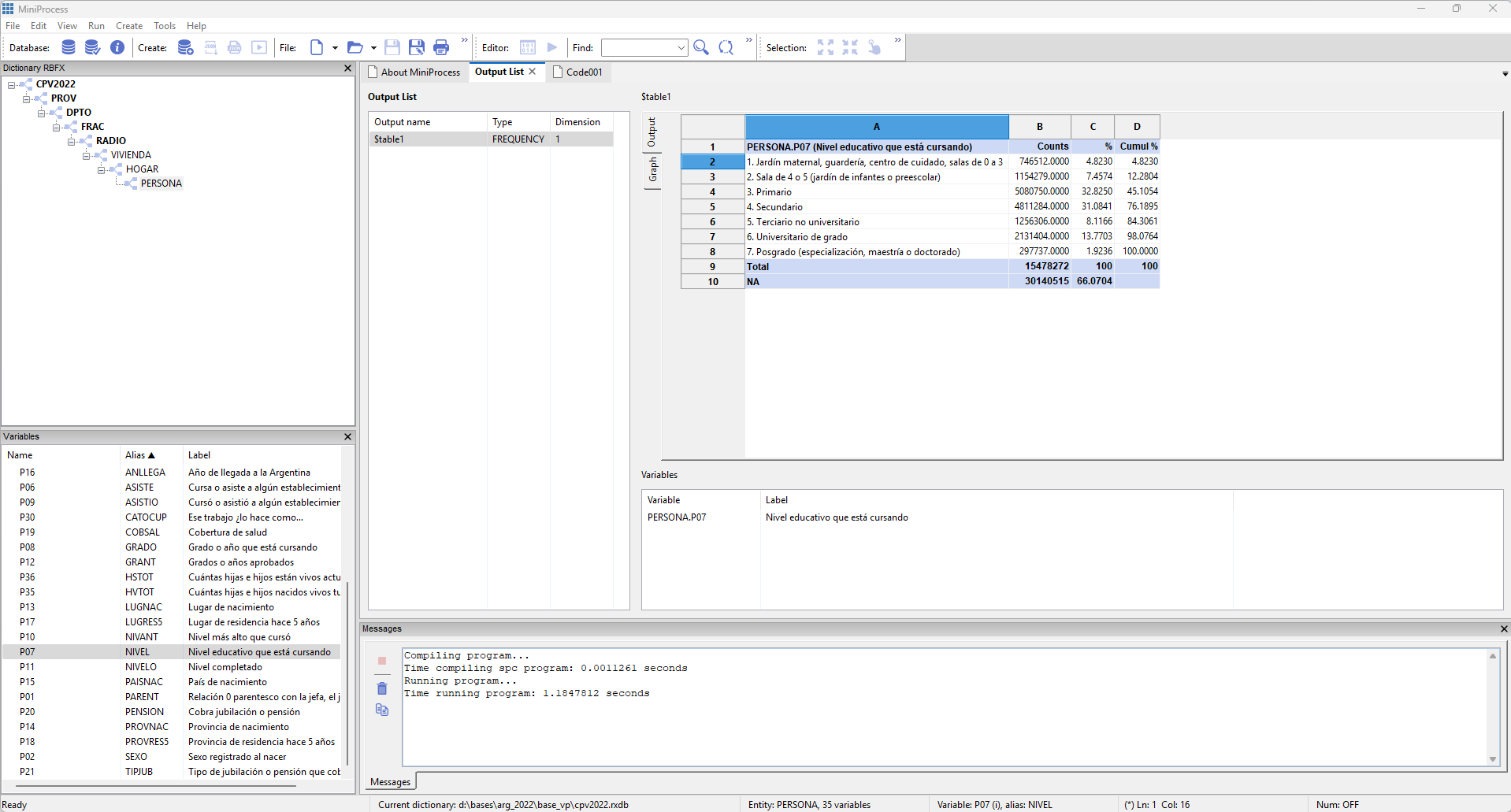Collapse the CPV2022 tree node
This screenshot has width=1511, height=812.
pos(12,84)
